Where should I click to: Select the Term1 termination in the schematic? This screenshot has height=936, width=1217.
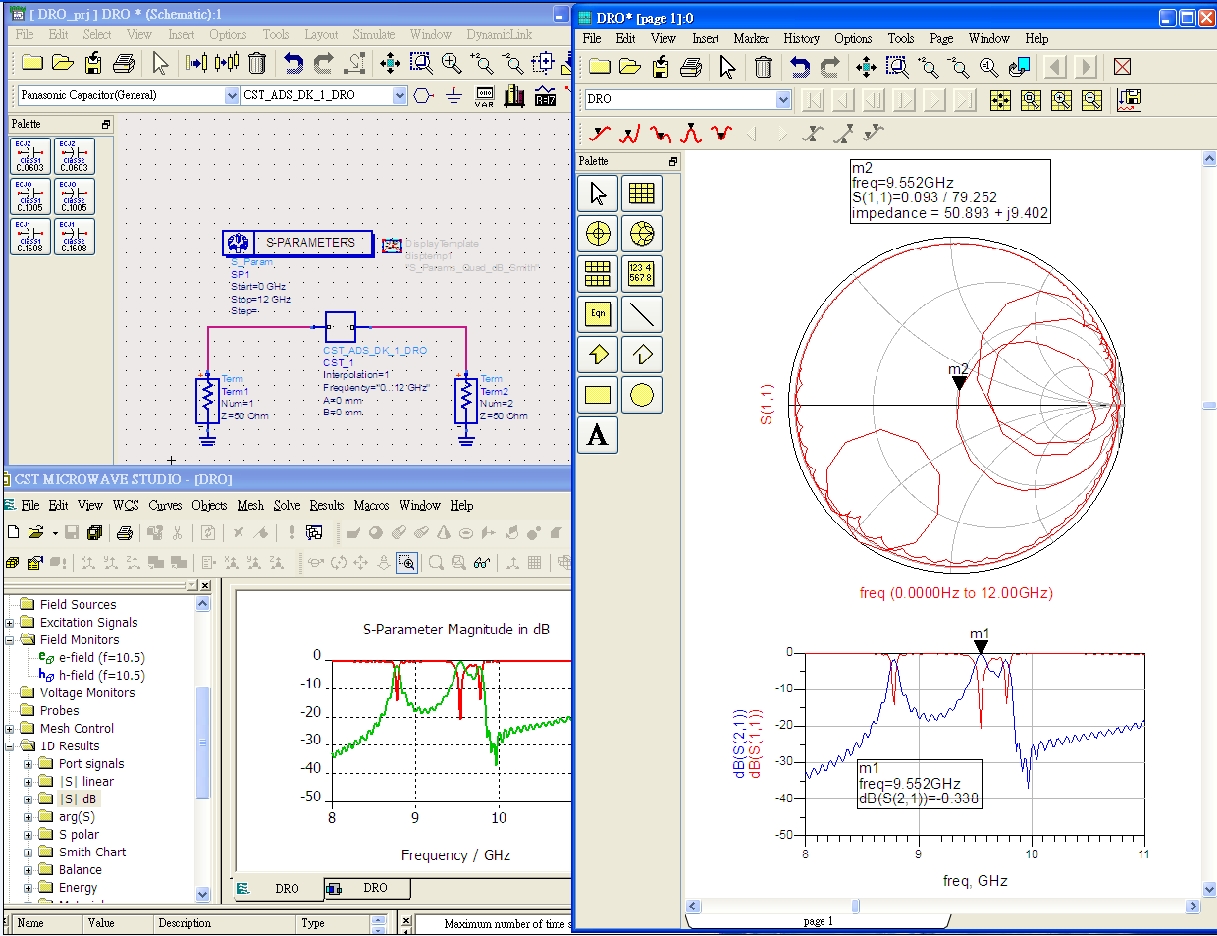tap(207, 400)
